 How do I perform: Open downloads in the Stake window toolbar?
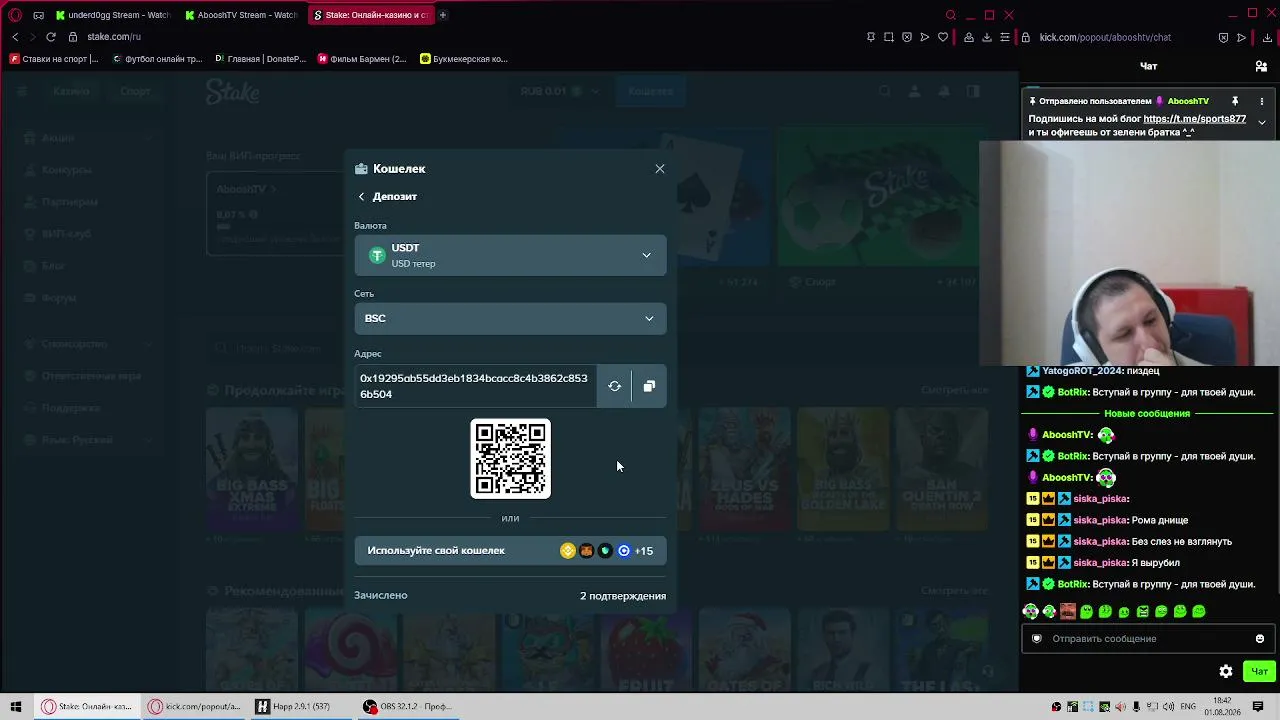[x=987, y=37]
